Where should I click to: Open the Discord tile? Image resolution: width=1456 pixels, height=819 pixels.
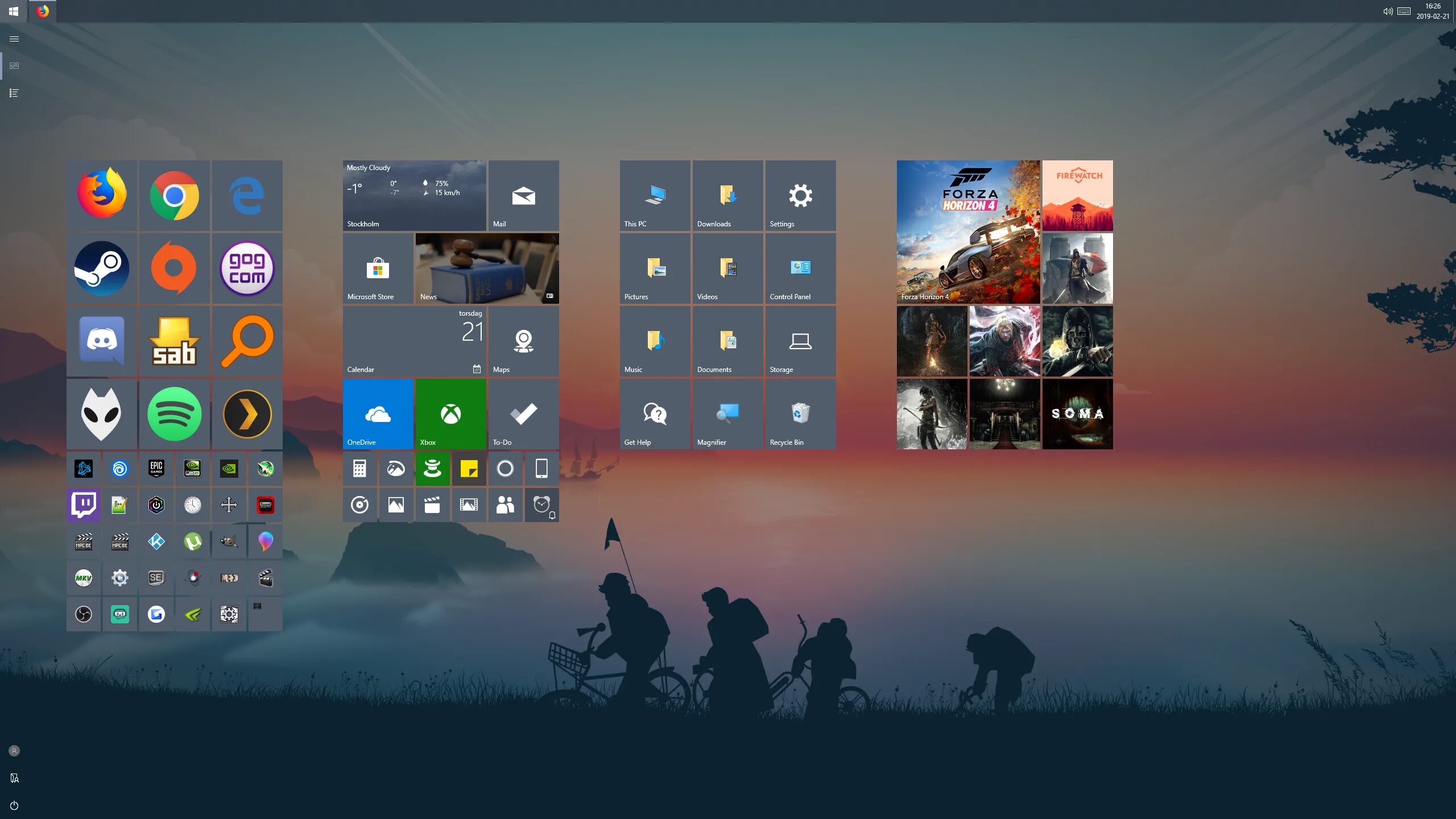point(102,341)
